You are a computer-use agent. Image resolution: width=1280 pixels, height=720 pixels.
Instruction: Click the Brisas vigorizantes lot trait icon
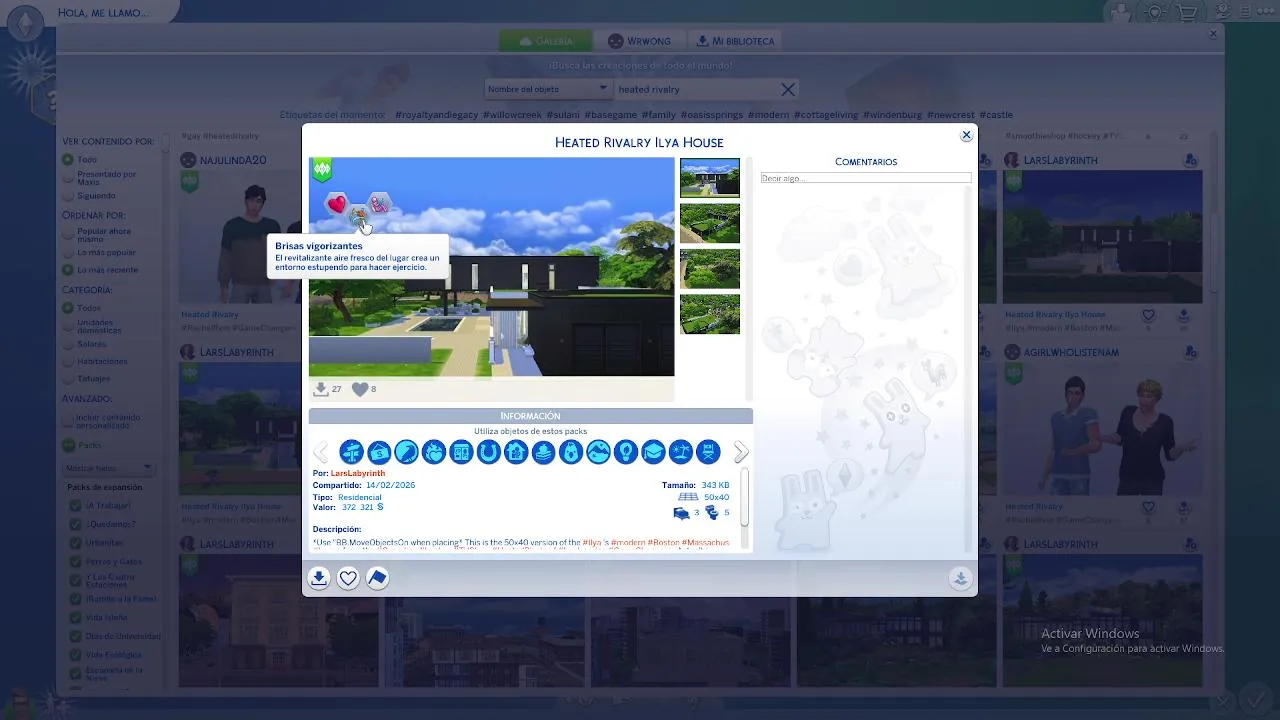coord(358,216)
